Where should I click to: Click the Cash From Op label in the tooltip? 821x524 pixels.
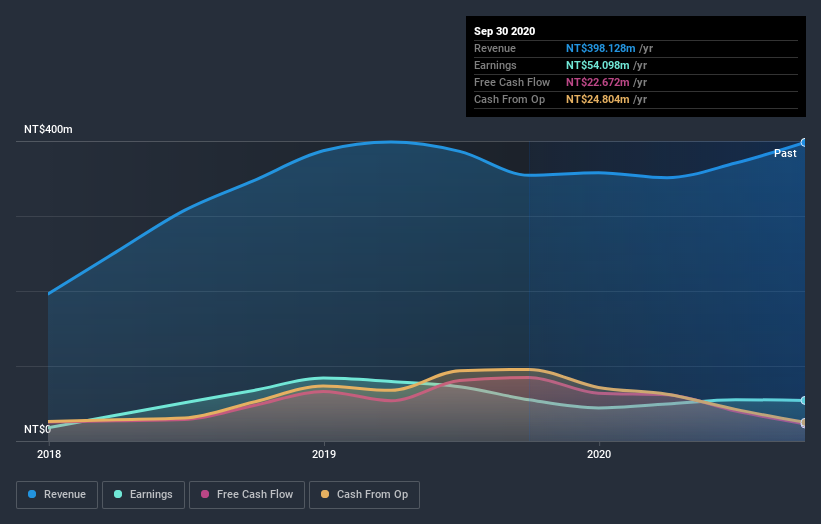(509, 99)
